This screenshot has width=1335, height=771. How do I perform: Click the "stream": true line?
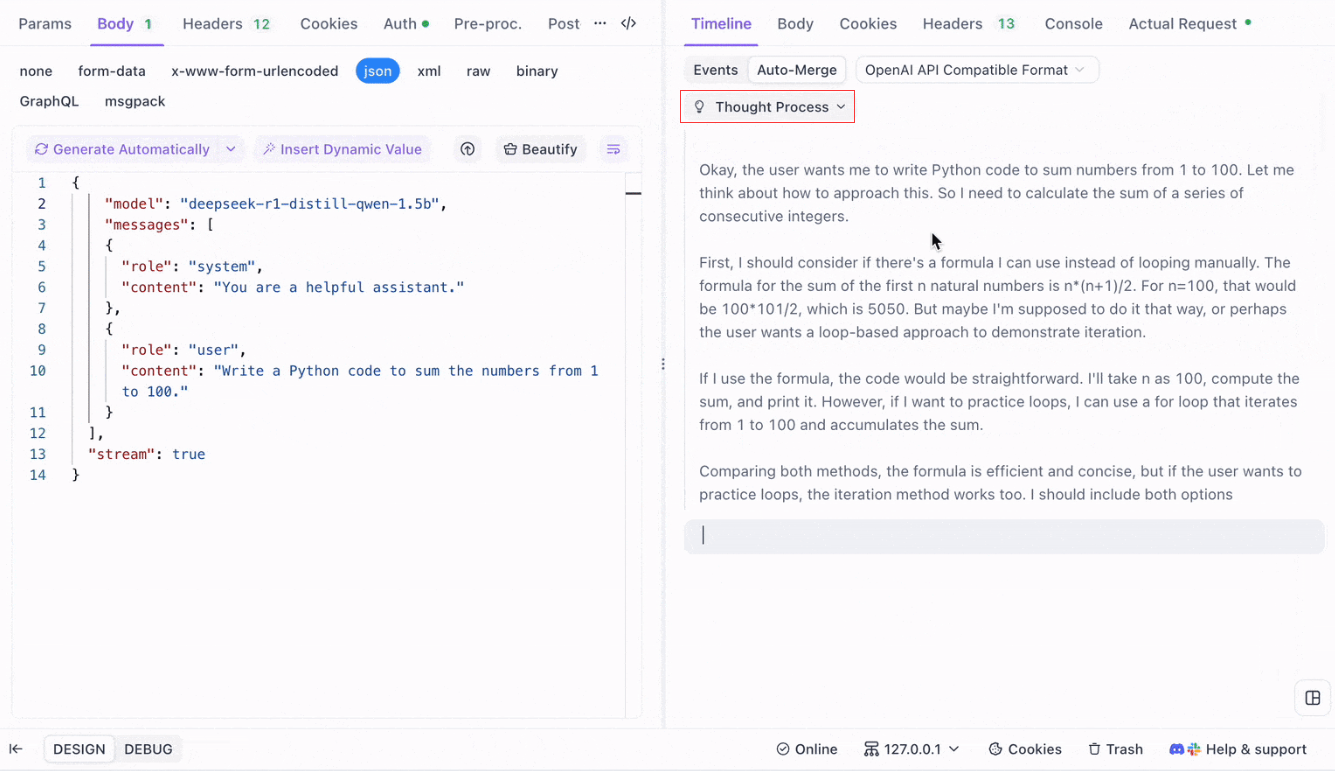click(x=146, y=454)
